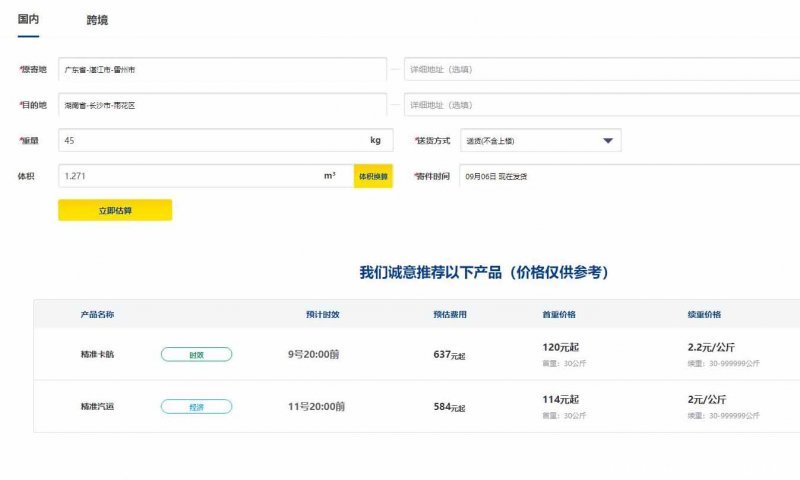The height and width of the screenshot is (480, 800).
Task: Expand the 送货方式 dropdown arrow
Action: pyautogui.click(x=607, y=140)
